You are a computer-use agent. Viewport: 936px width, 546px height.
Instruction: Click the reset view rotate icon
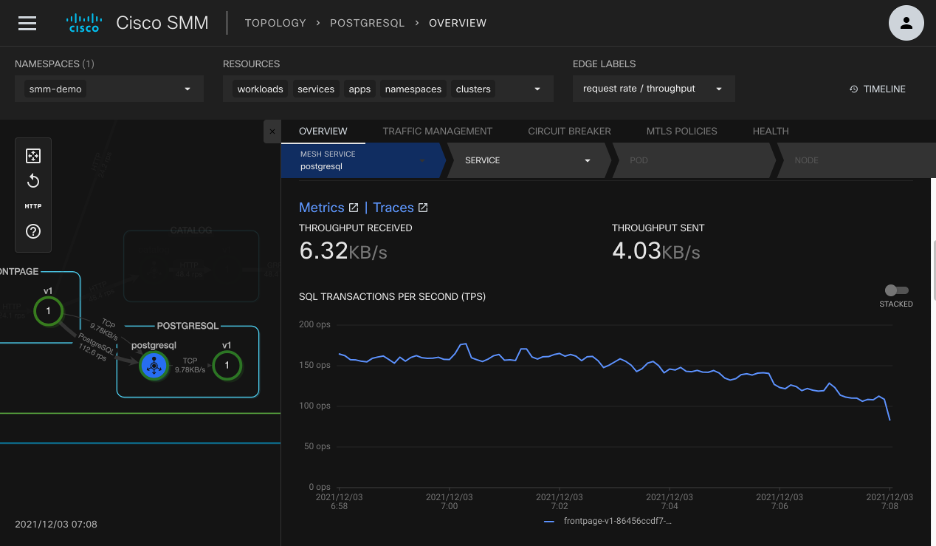[33, 181]
